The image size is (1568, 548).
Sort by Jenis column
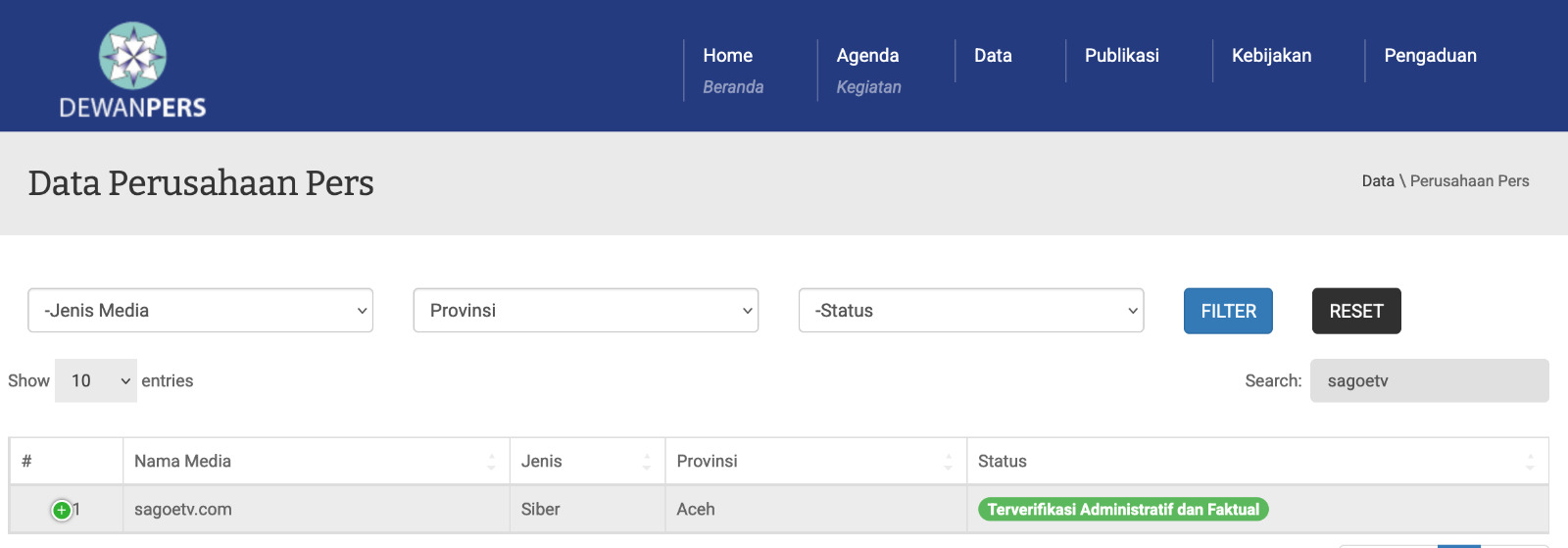(587, 462)
